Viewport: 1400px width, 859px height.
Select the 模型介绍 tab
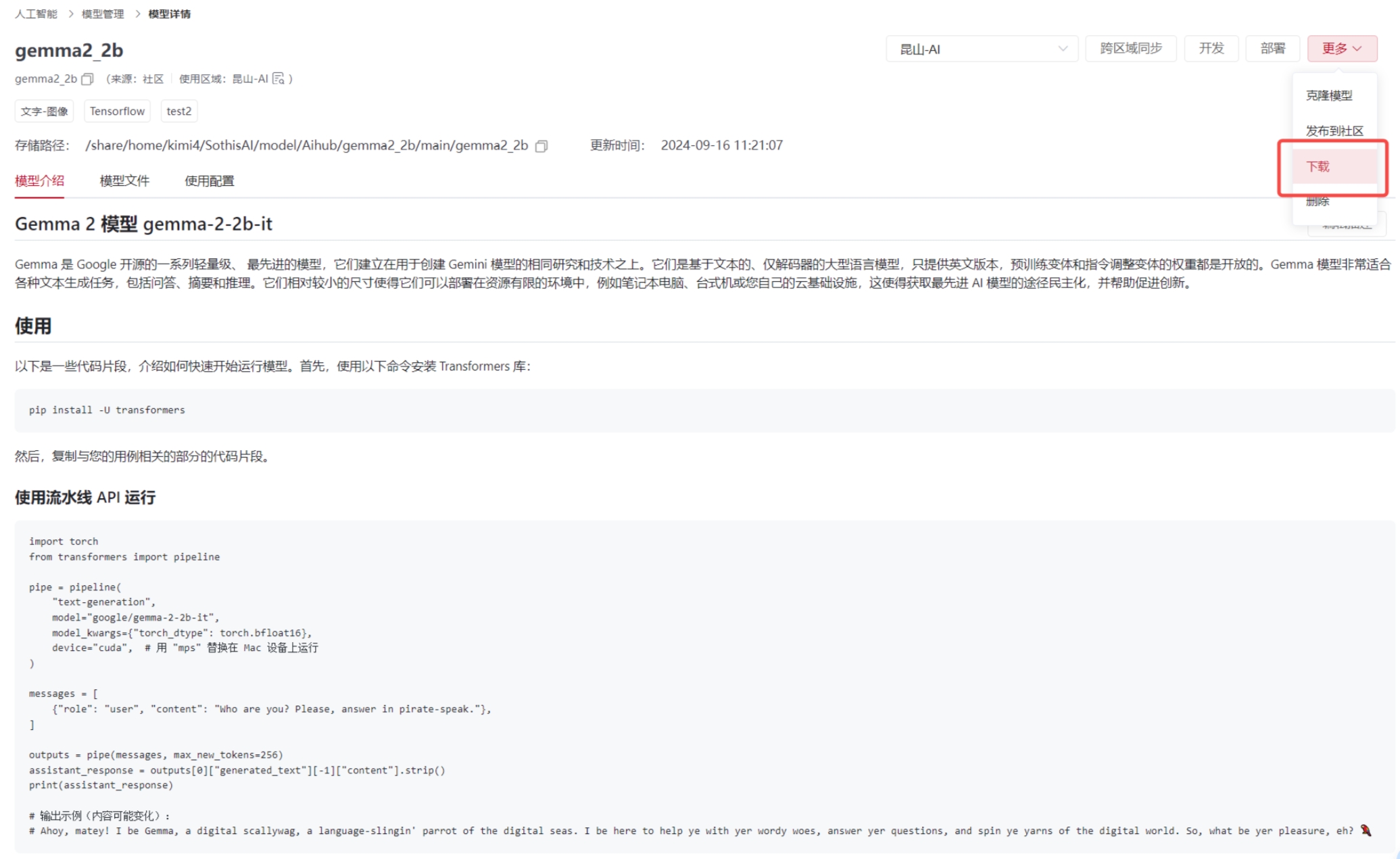[39, 180]
